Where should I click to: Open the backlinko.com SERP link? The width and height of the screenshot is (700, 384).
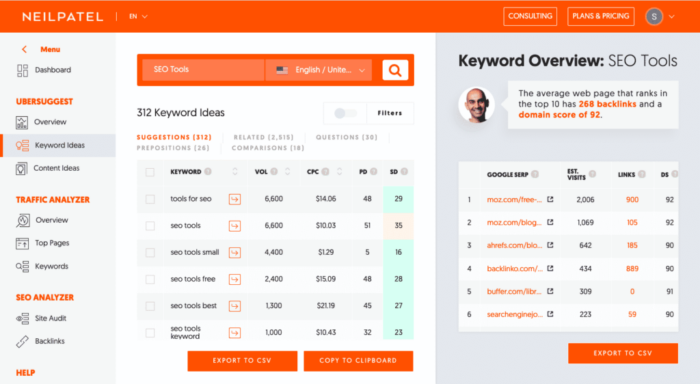click(x=514, y=268)
